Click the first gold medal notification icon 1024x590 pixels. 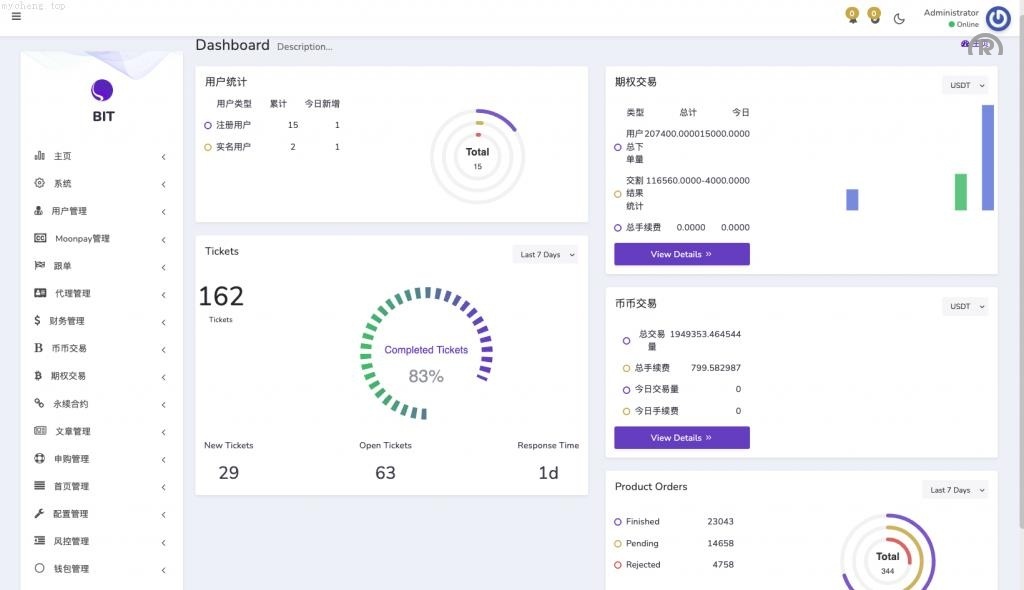(x=852, y=15)
